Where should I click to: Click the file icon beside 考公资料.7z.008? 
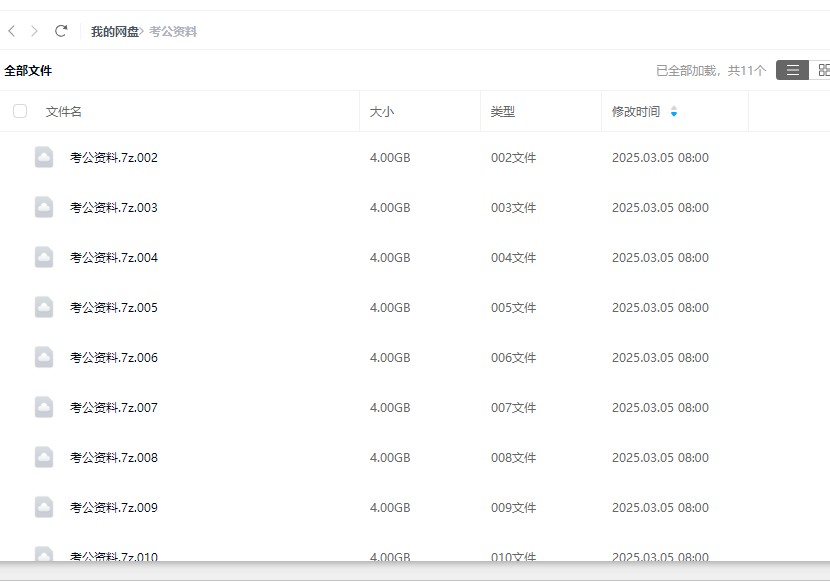[44, 457]
